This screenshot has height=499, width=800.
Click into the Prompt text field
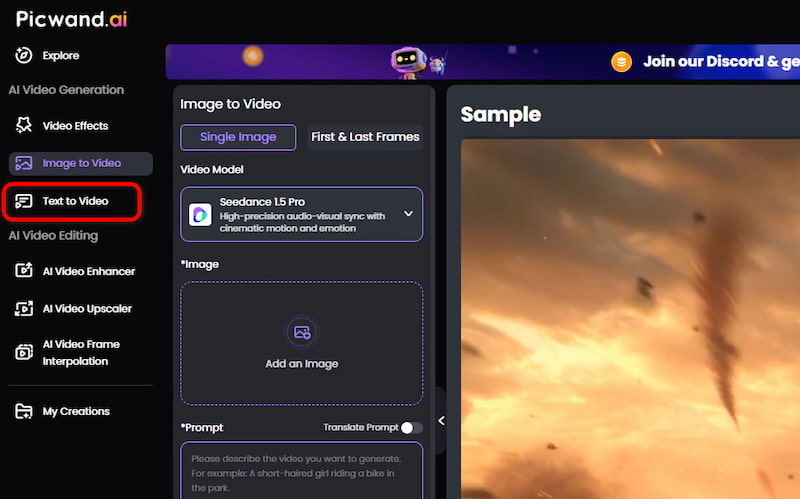(301, 471)
